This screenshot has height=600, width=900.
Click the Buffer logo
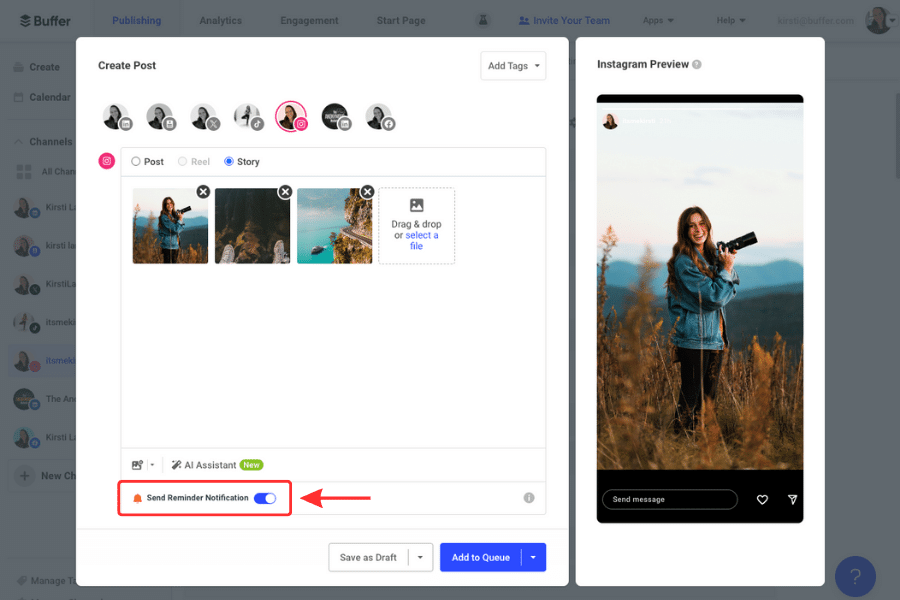45,21
